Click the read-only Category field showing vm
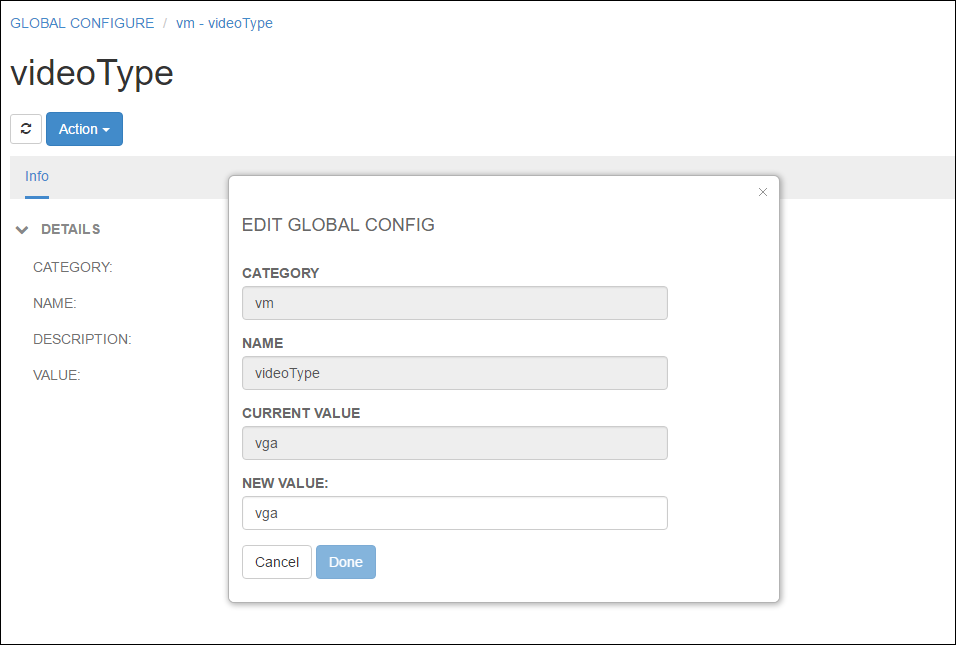The width and height of the screenshot is (956, 645). (454, 303)
